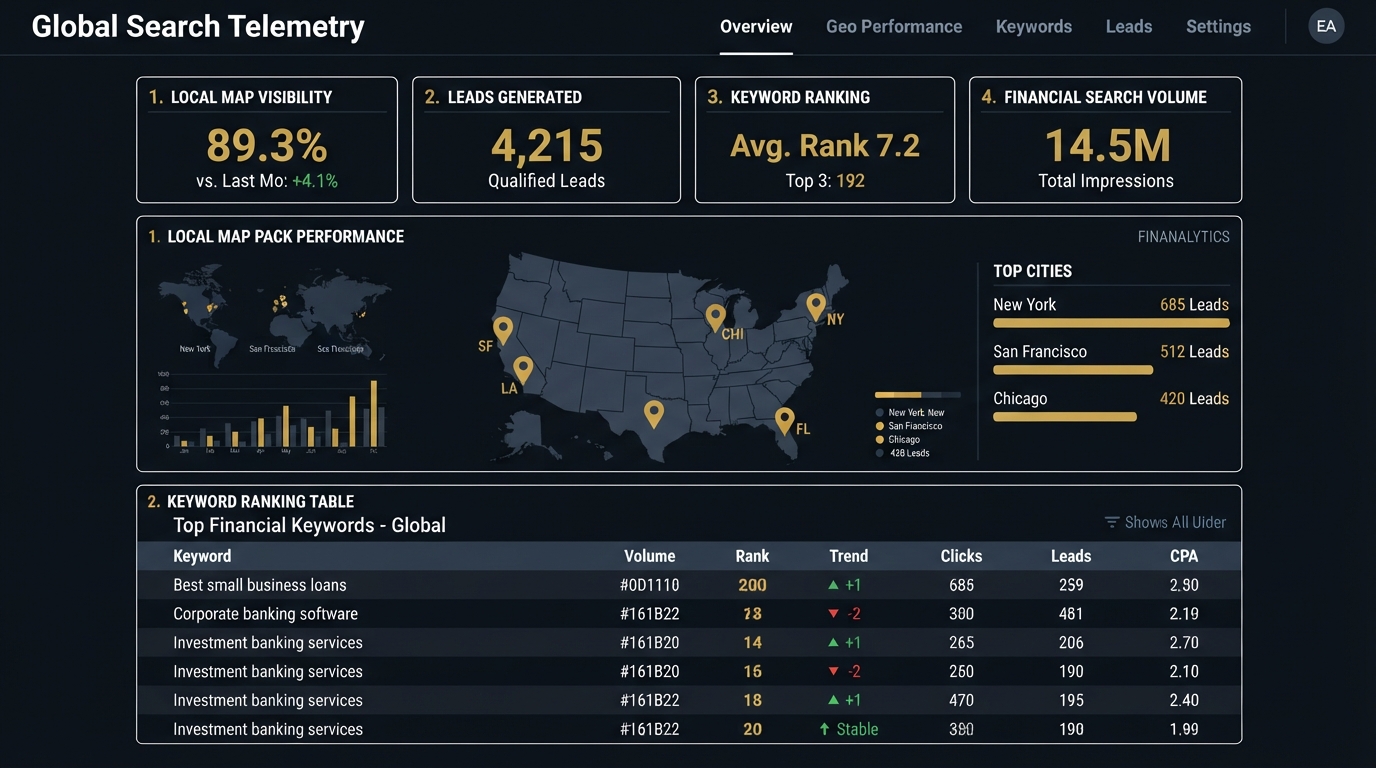
Task: Switch to the Overview tab
Action: 756,27
